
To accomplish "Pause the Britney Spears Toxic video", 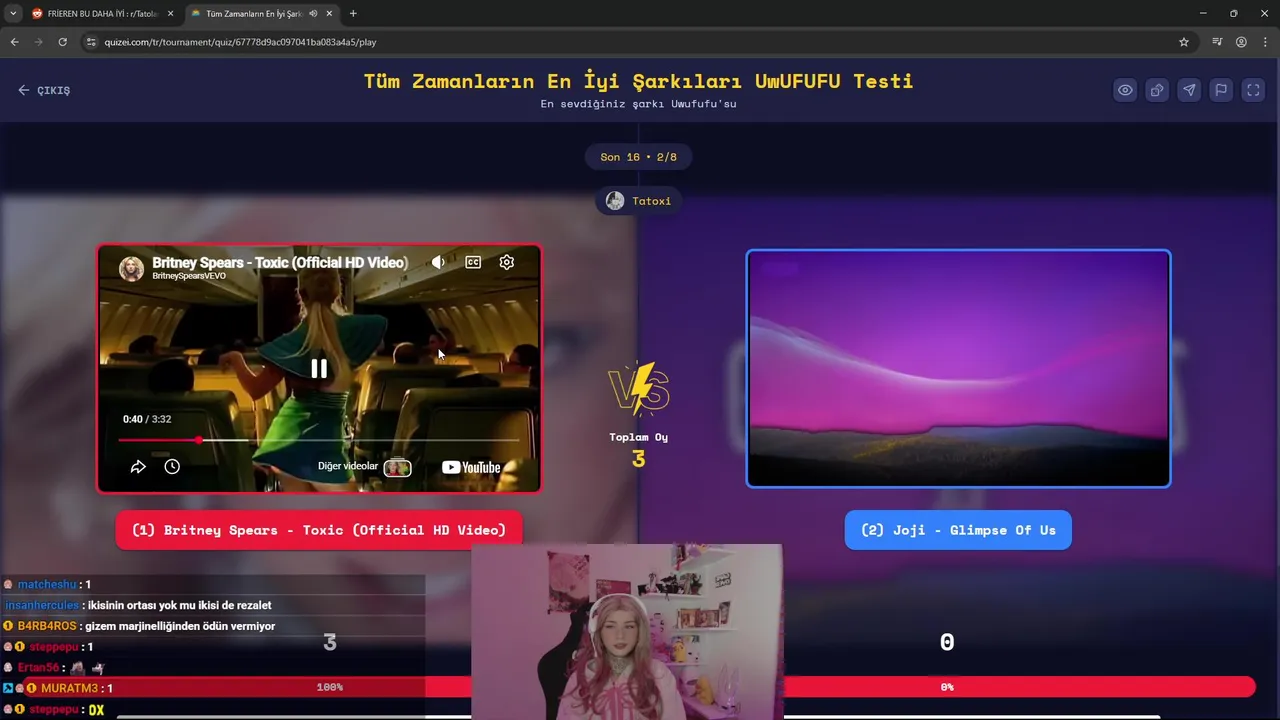I will pyautogui.click(x=319, y=368).
